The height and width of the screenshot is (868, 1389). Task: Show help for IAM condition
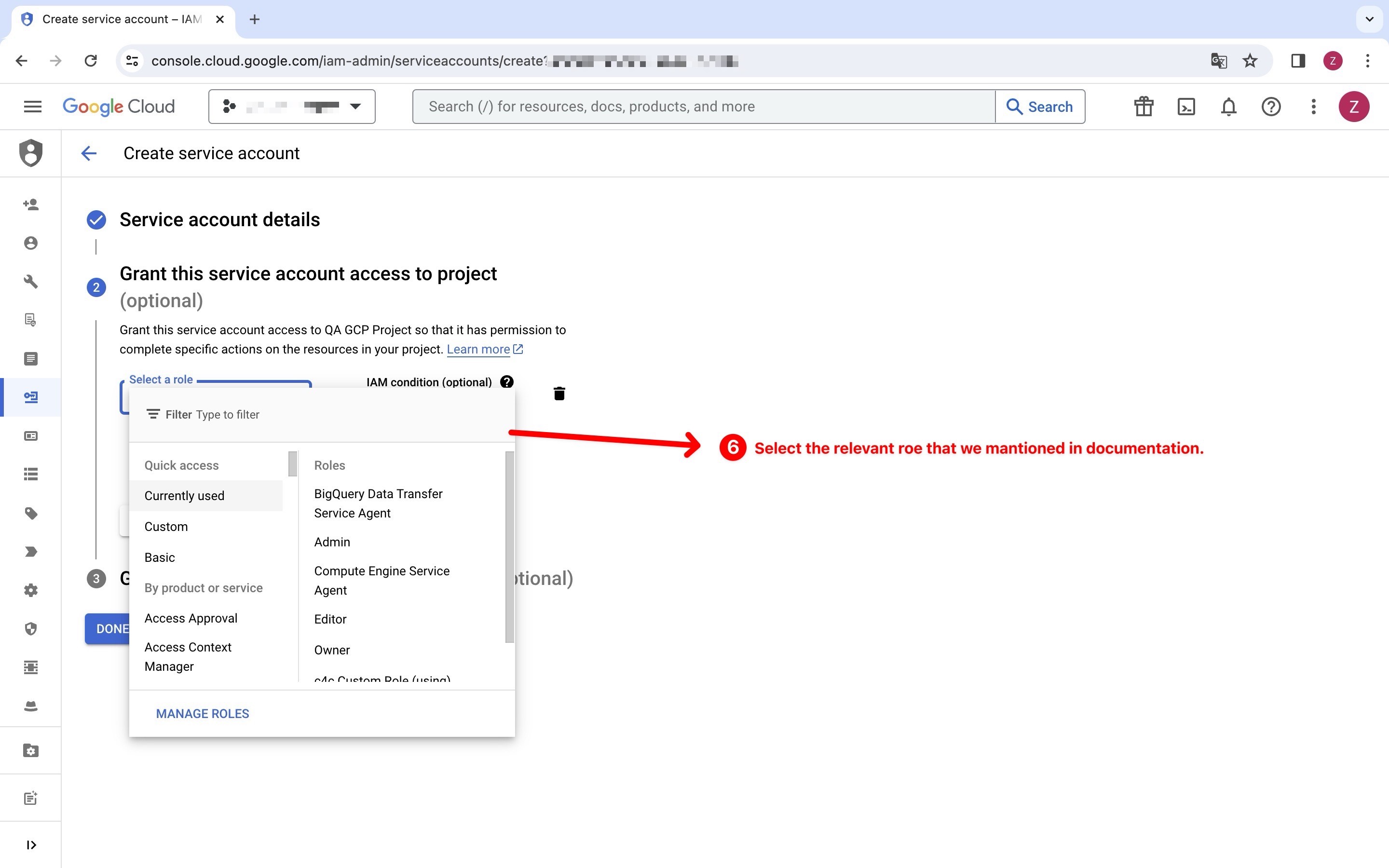[507, 382]
